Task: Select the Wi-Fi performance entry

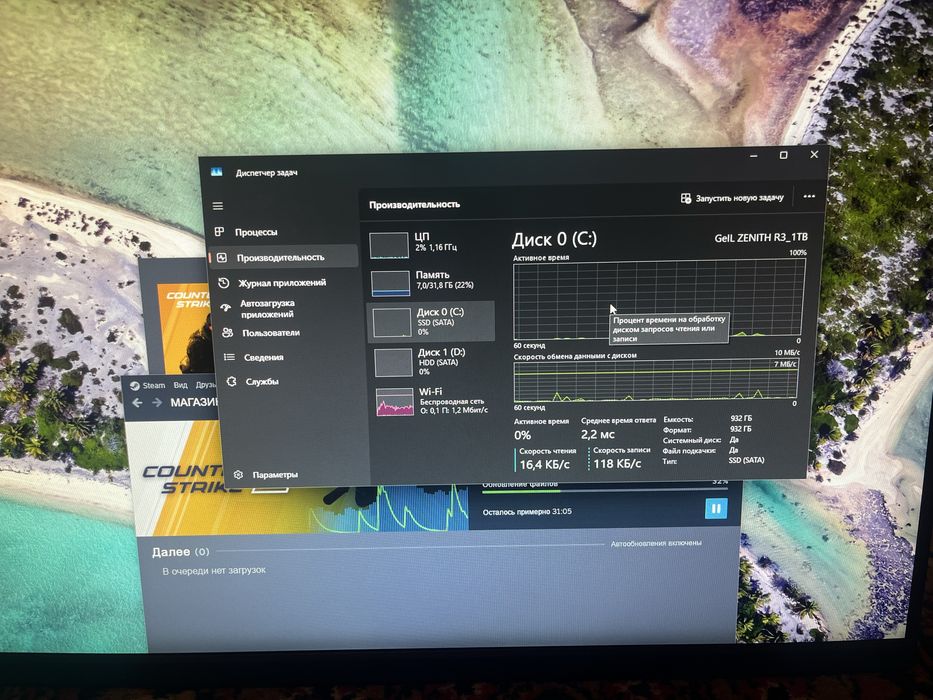Action: tap(434, 401)
